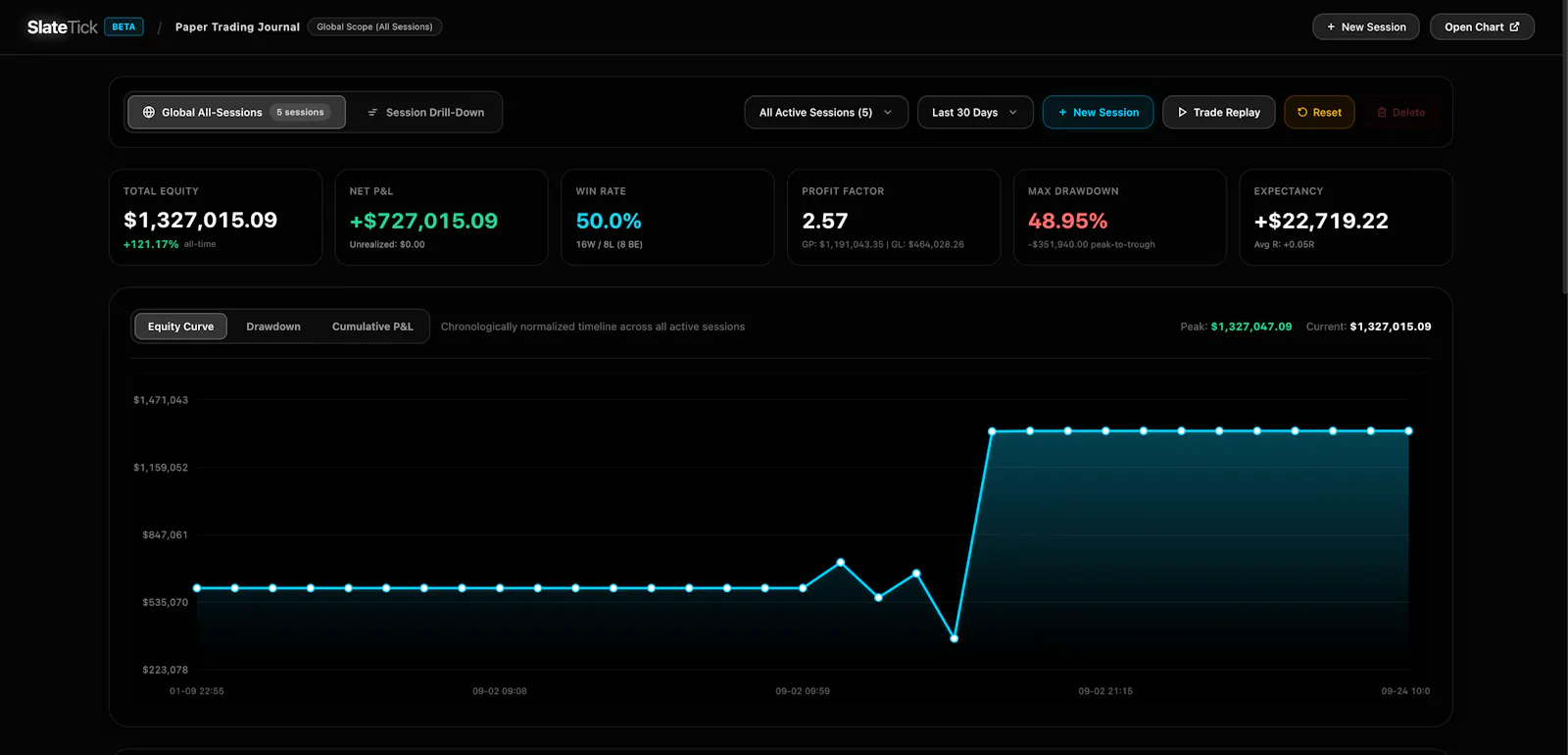
Task: Click the Win Rate 50.0% value
Action: pos(609,221)
